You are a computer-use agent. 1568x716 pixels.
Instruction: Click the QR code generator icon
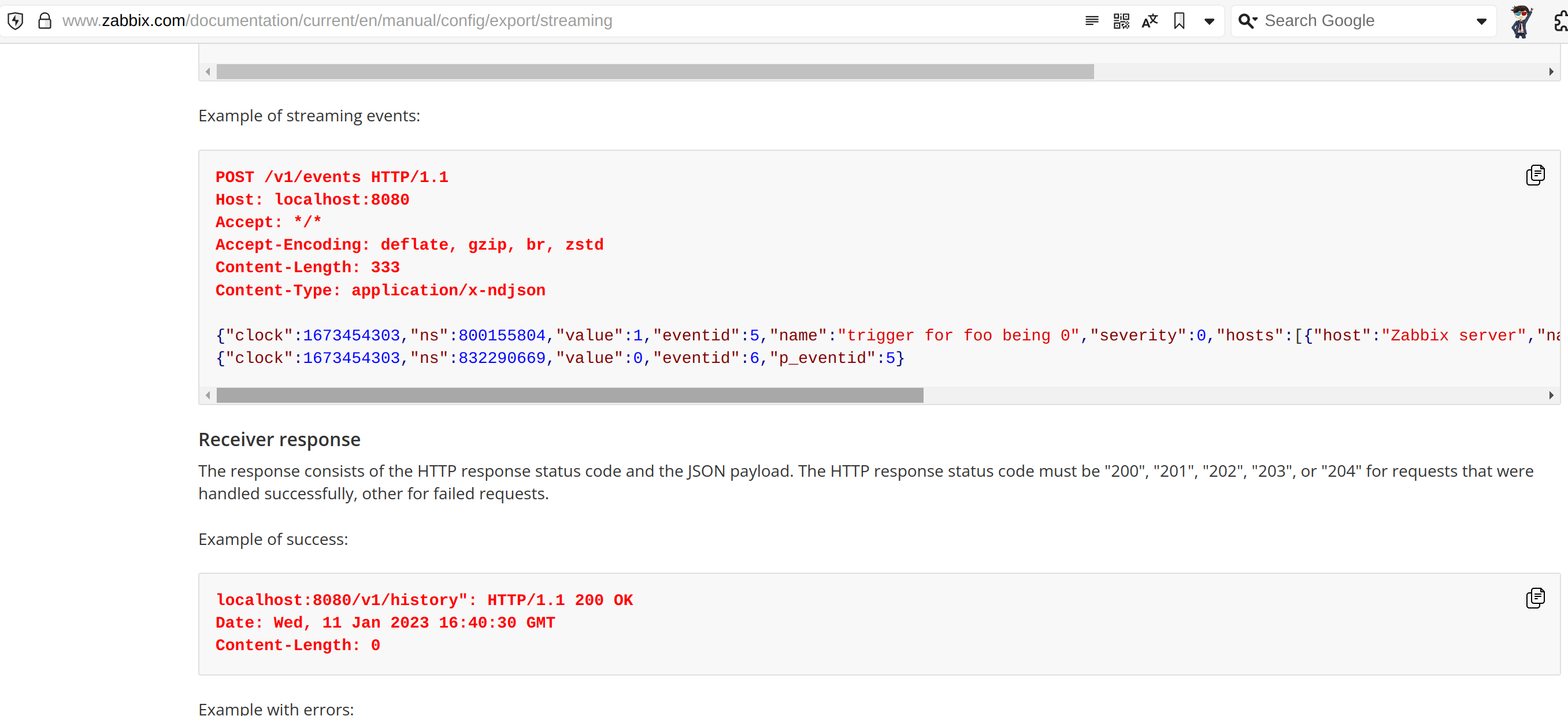(x=1121, y=21)
